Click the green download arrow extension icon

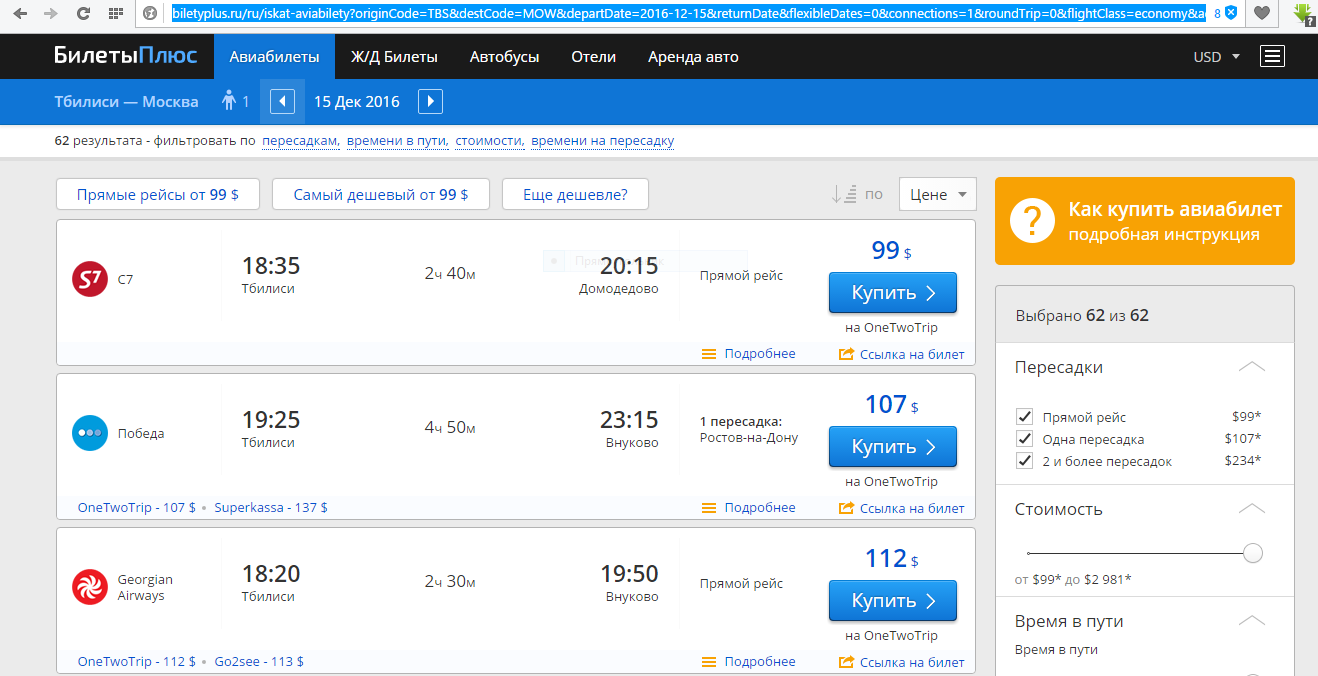1301,14
